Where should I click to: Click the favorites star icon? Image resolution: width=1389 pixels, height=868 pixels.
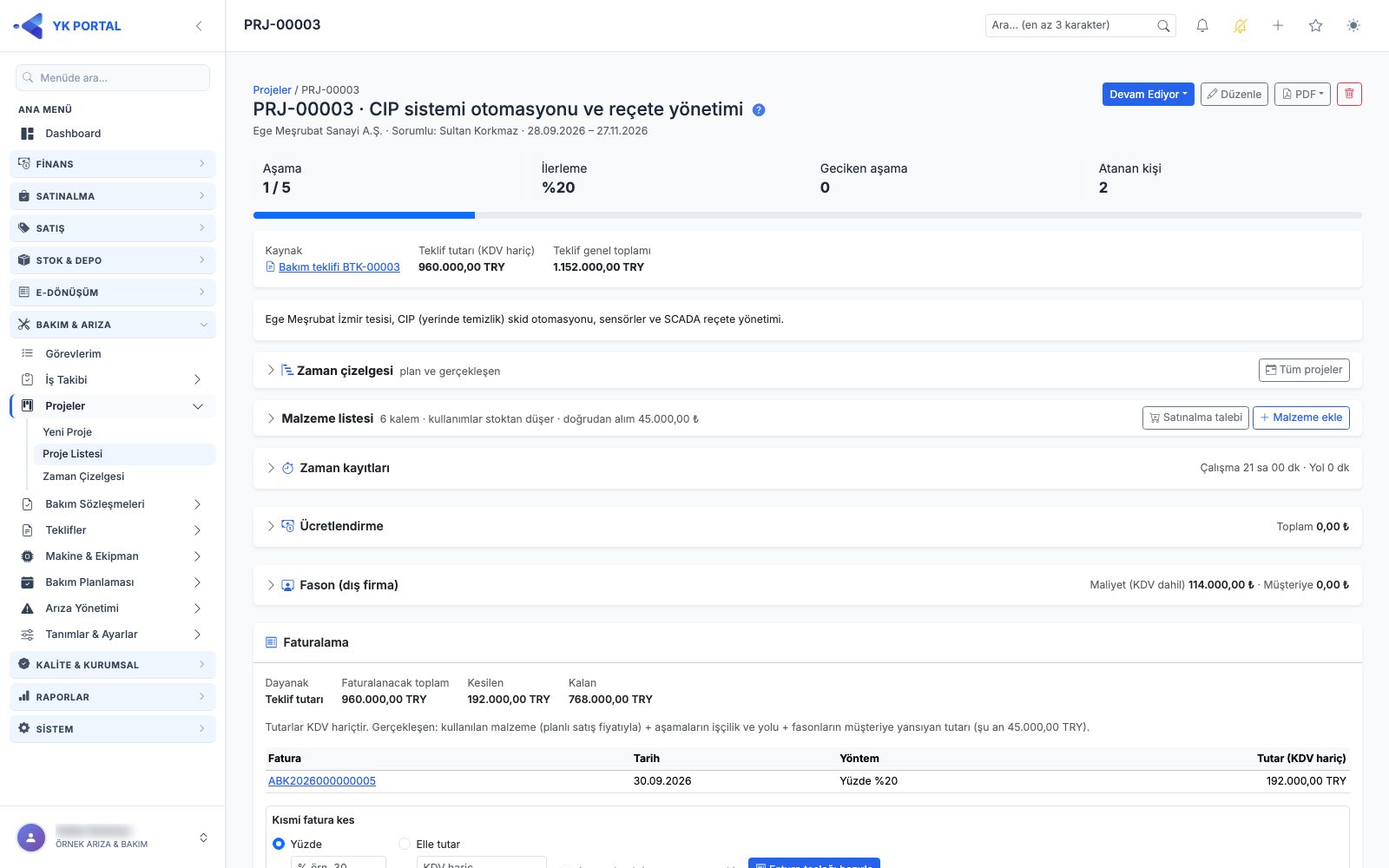click(1316, 25)
